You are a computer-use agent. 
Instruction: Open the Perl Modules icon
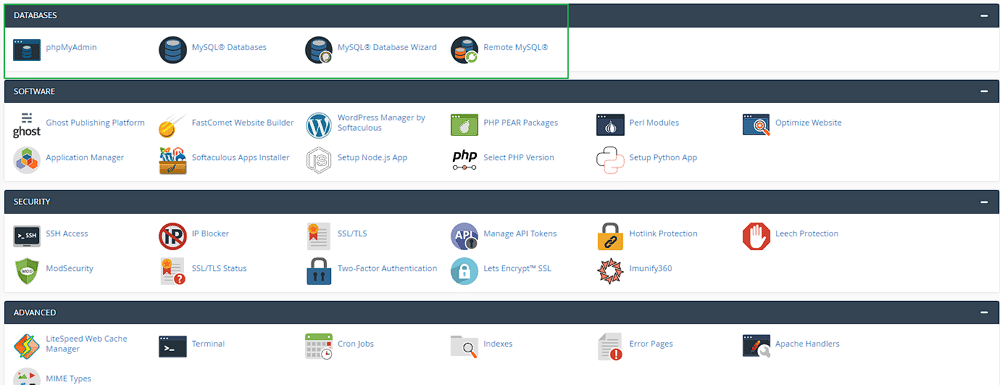[610, 125]
